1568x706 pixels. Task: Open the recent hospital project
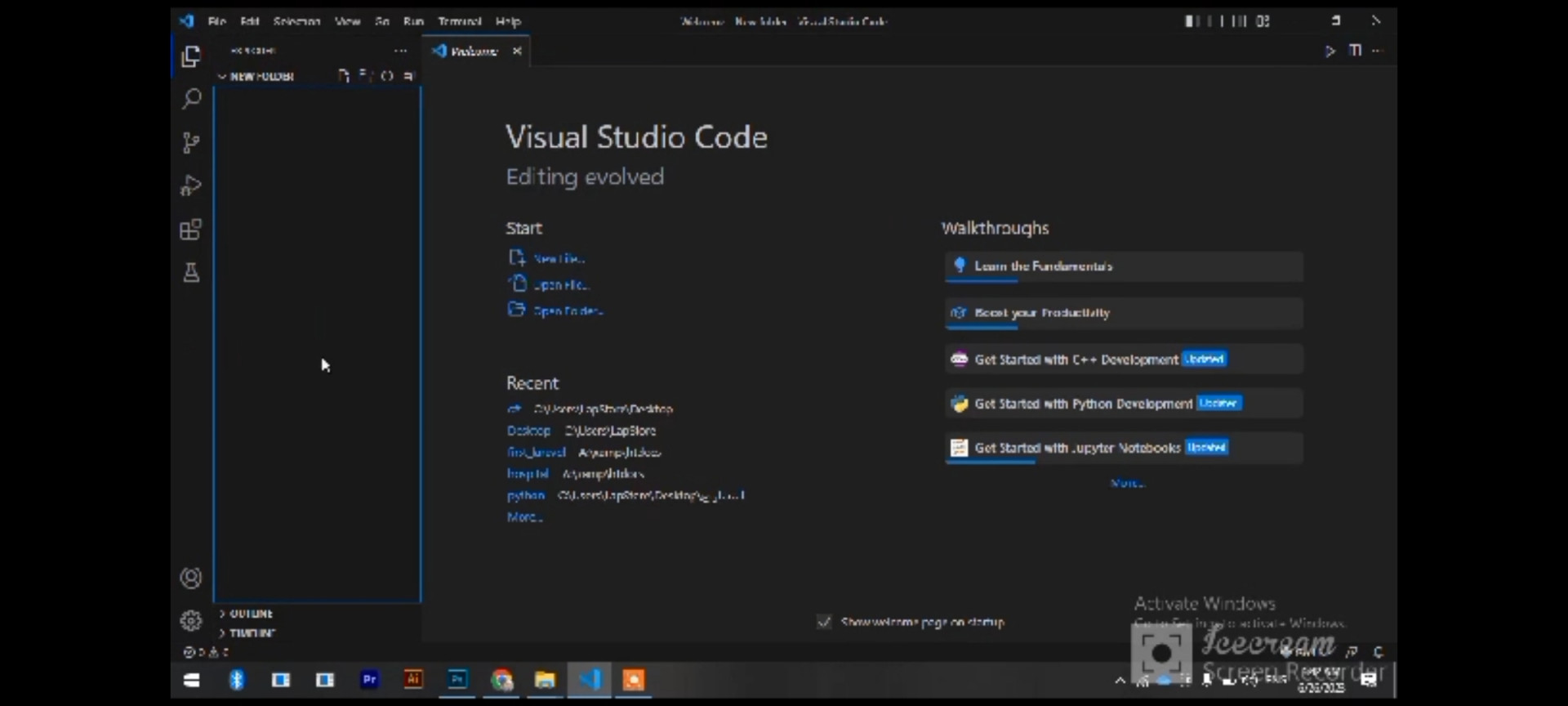[528, 474]
